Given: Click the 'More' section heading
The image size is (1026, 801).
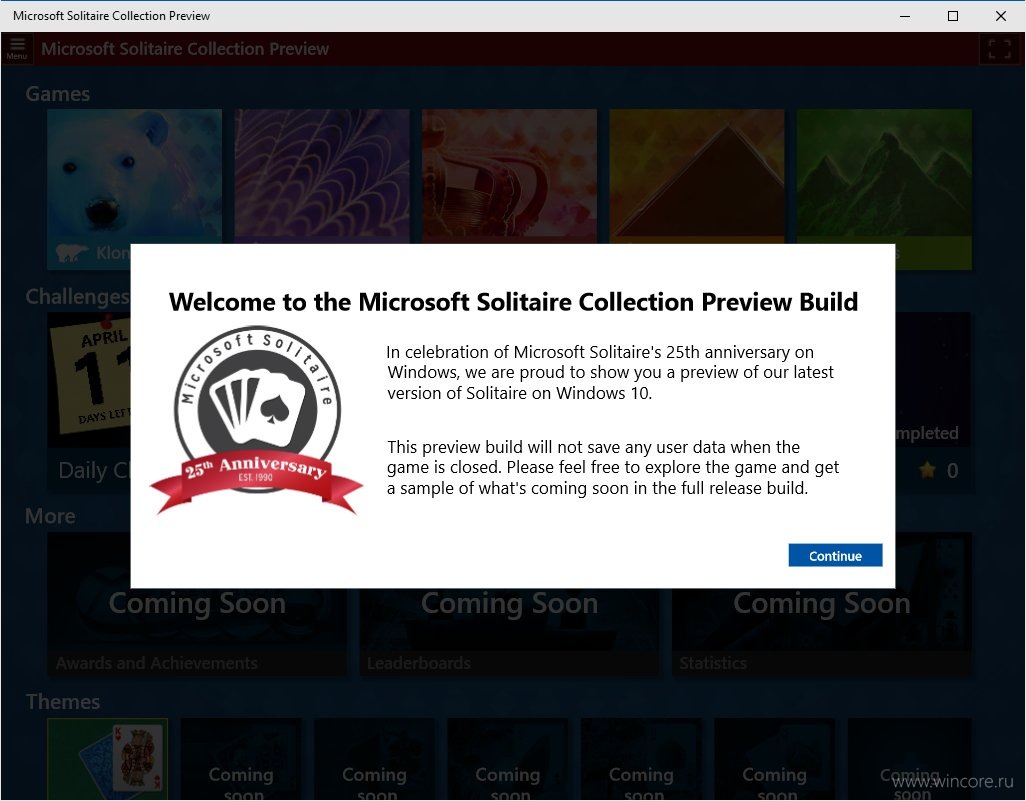Looking at the screenshot, I should pos(50,516).
